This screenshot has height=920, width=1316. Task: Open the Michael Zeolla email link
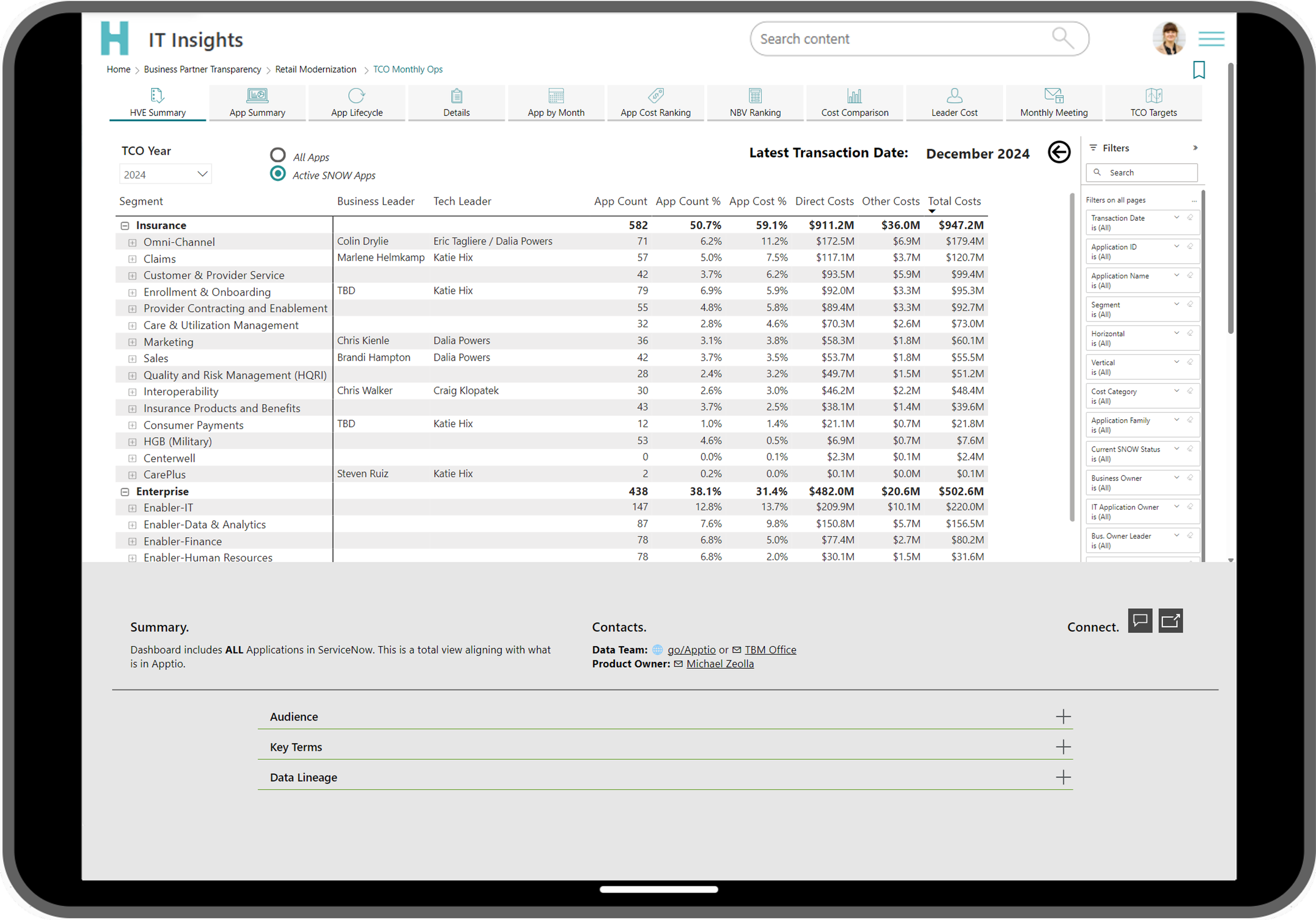click(x=720, y=664)
